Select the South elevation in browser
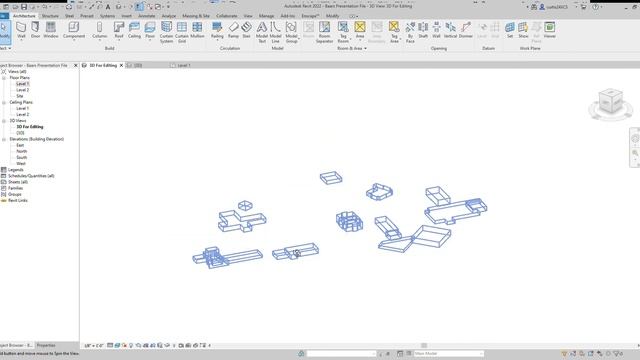This screenshot has height=360, width=640. coord(22,157)
